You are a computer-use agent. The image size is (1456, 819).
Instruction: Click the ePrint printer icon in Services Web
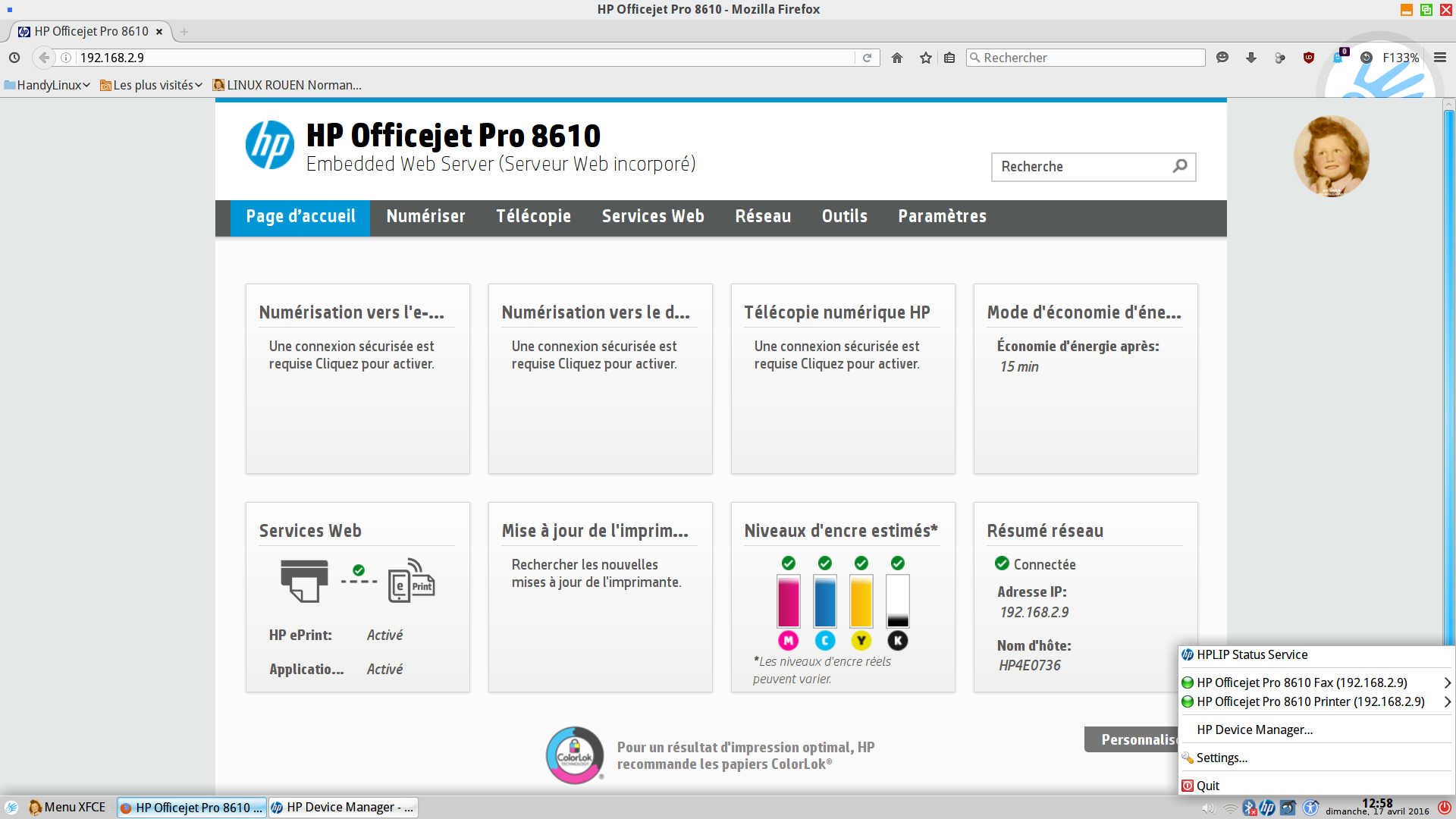304,581
